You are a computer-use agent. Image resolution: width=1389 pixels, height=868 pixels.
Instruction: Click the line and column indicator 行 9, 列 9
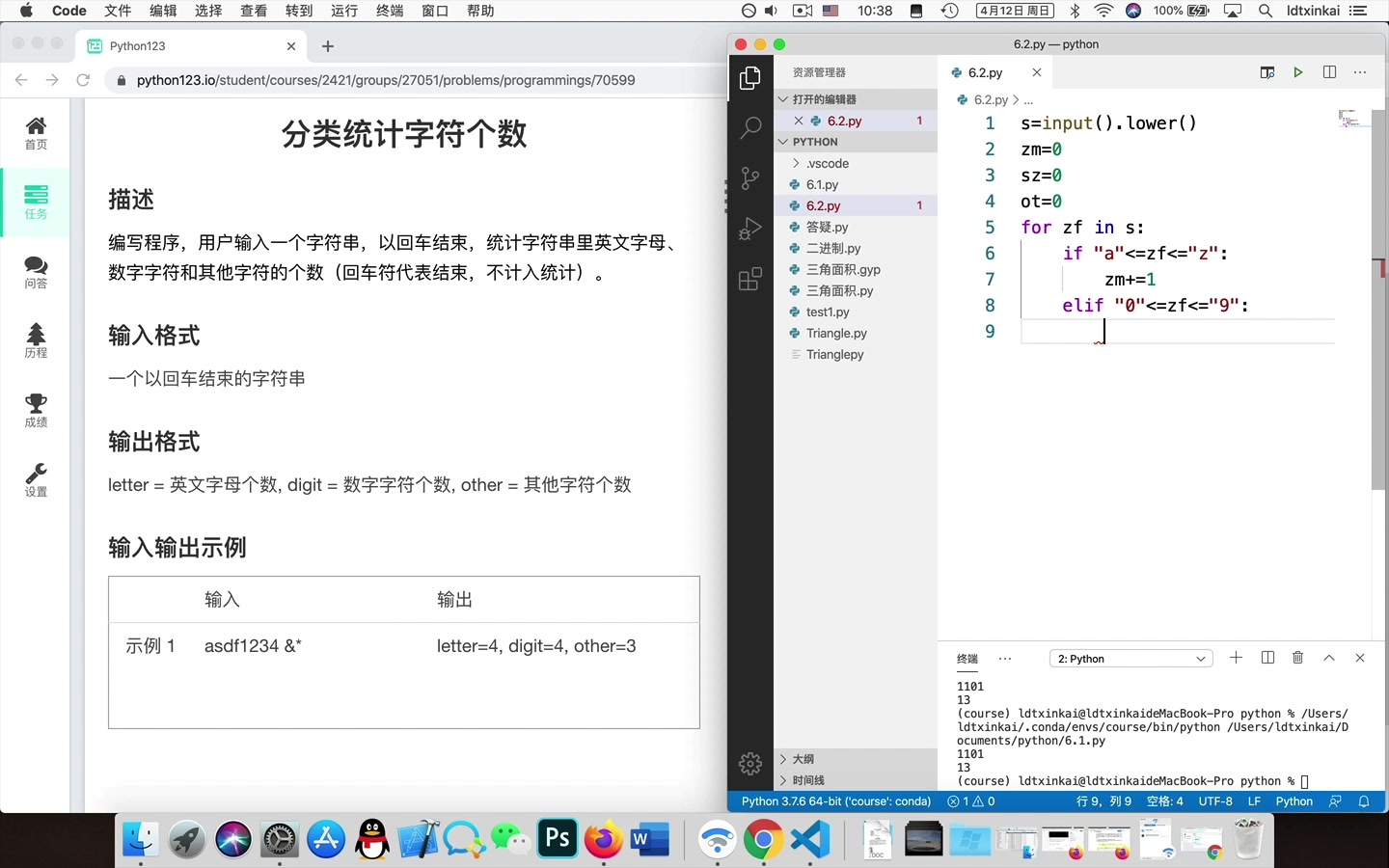pos(1103,801)
